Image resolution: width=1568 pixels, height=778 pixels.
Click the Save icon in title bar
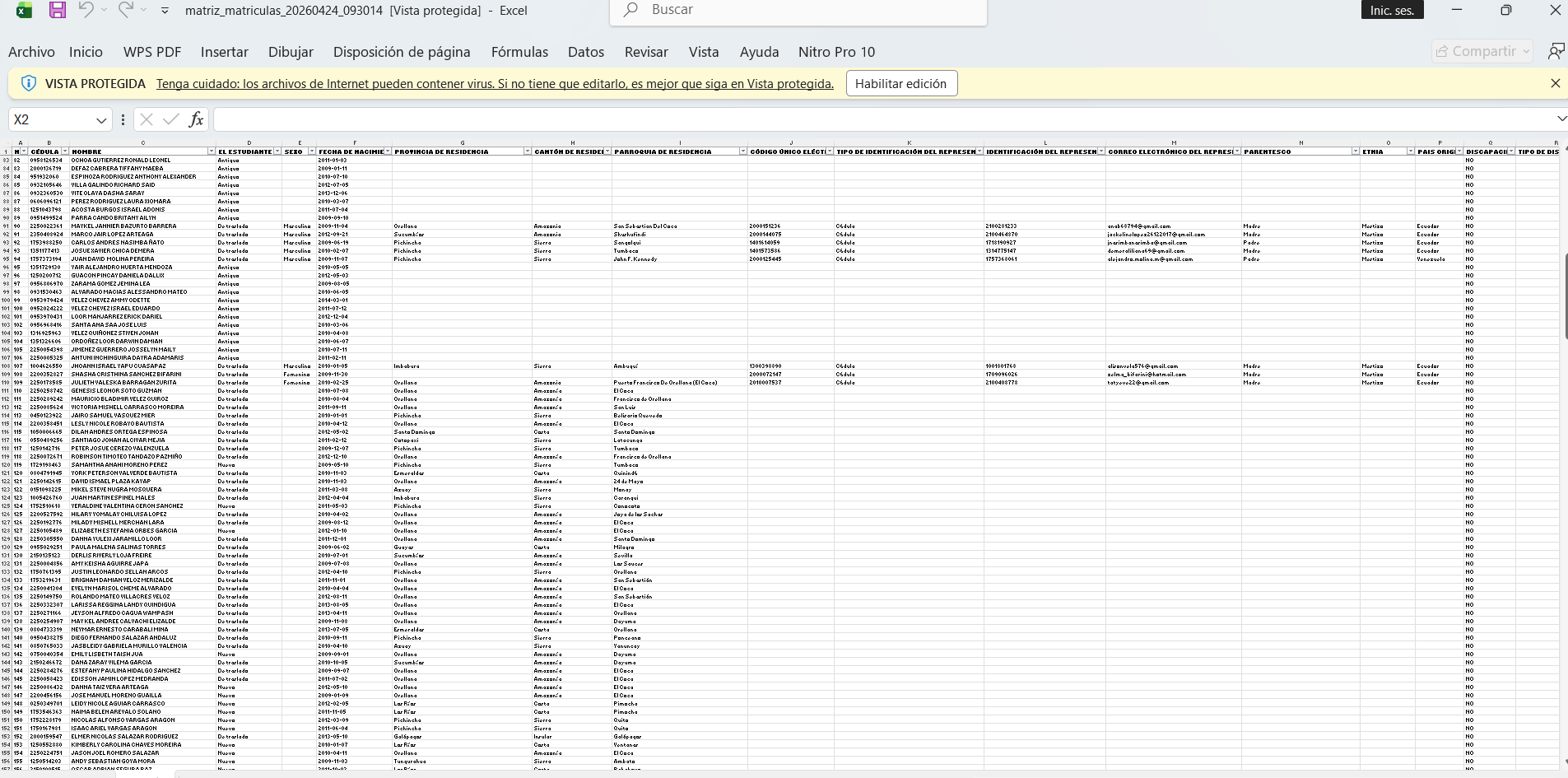57,11
